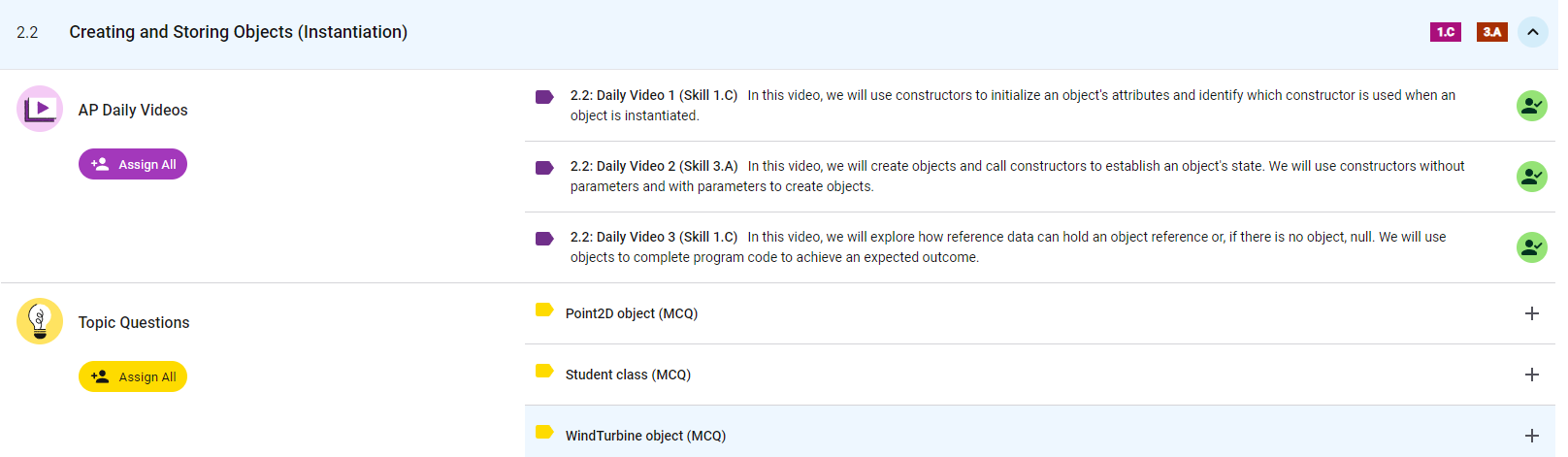Expand the Student class question

[x=1531, y=375]
